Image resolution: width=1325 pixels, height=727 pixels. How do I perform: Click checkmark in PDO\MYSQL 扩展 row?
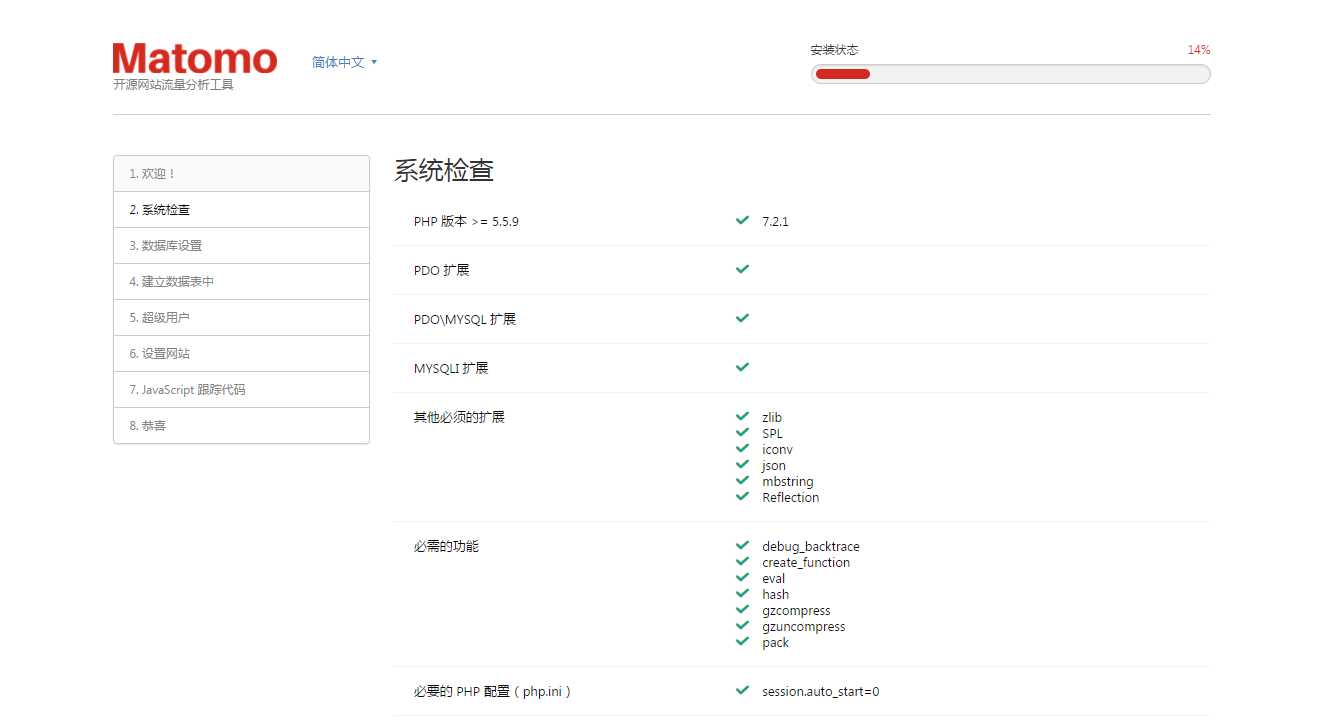pos(742,318)
